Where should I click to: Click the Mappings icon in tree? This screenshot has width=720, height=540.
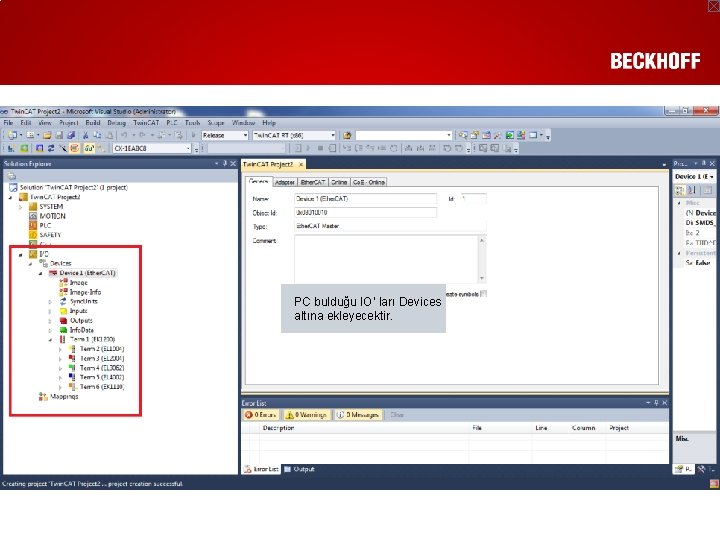click(43, 396)
